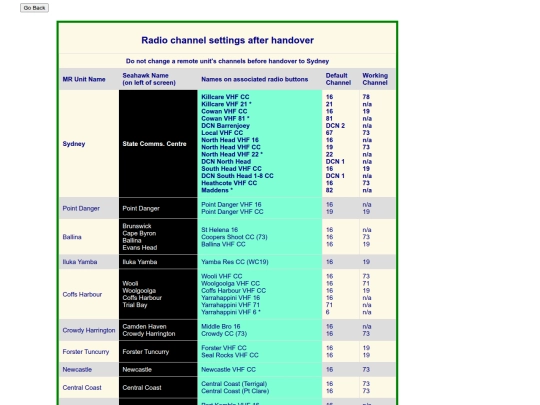The height and width of the screenshot is (405, 540).
Task: Click the 'Point Danger VHF CC' entry
Action: tap(232, 212)
